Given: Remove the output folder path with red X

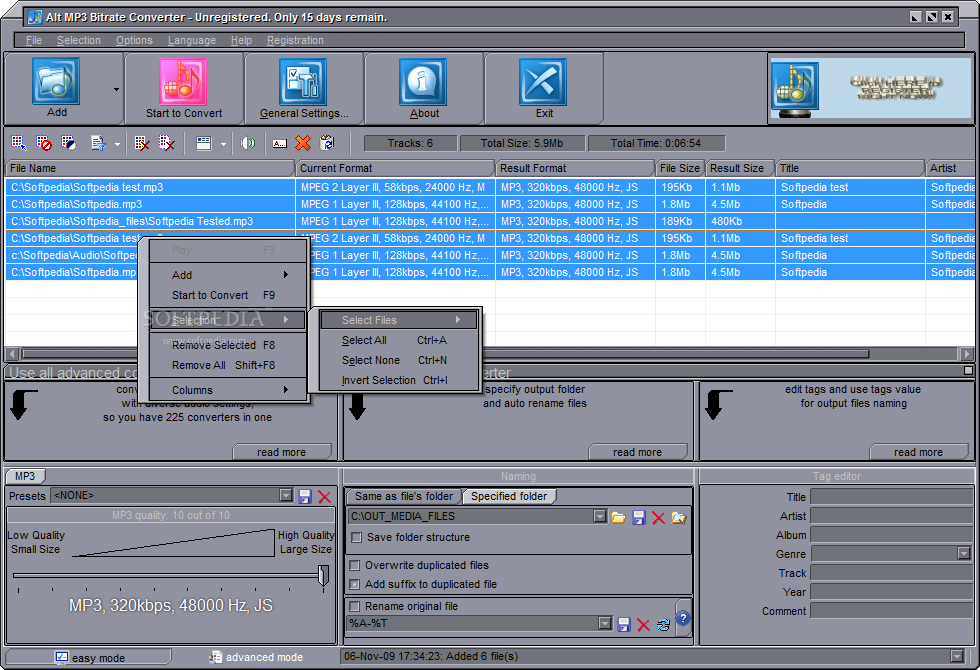Looking at the screenshot, I should click(658, 517).
